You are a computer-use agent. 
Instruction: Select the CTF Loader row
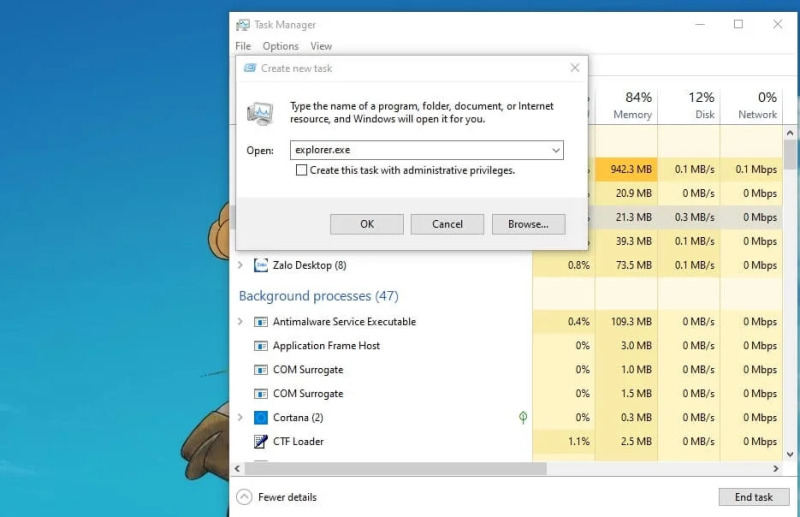tap(508, 441)
